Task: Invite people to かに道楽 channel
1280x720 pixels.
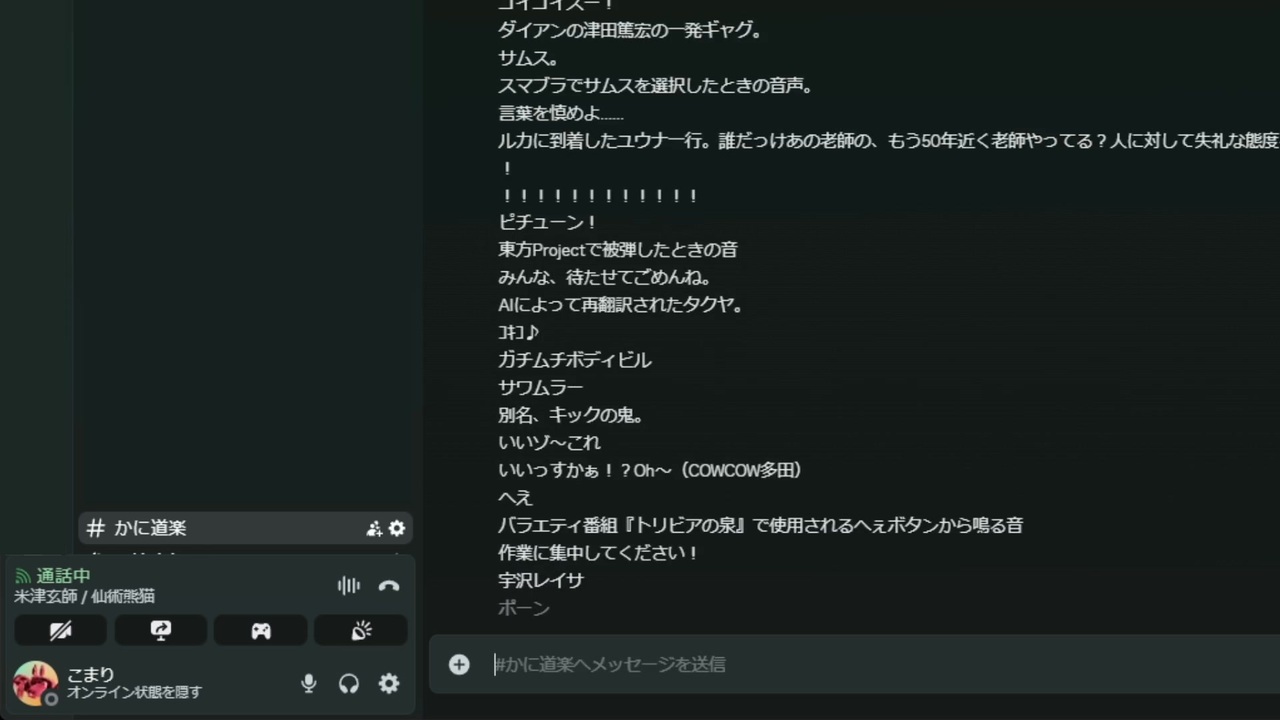Action: coord(374,528)
